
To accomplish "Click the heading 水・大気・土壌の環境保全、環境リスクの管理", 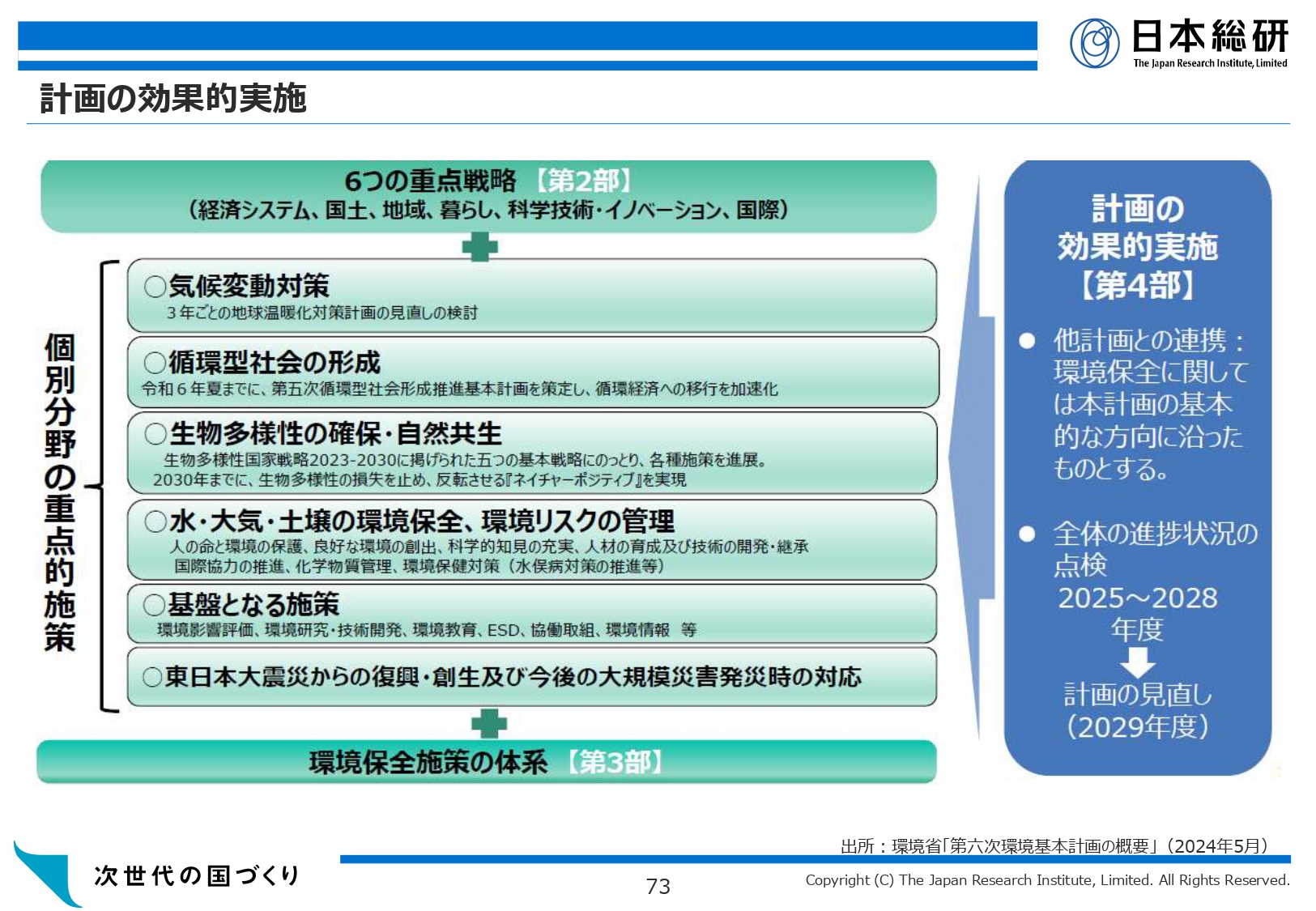I will pyautogui.click(x=422, y=521).
